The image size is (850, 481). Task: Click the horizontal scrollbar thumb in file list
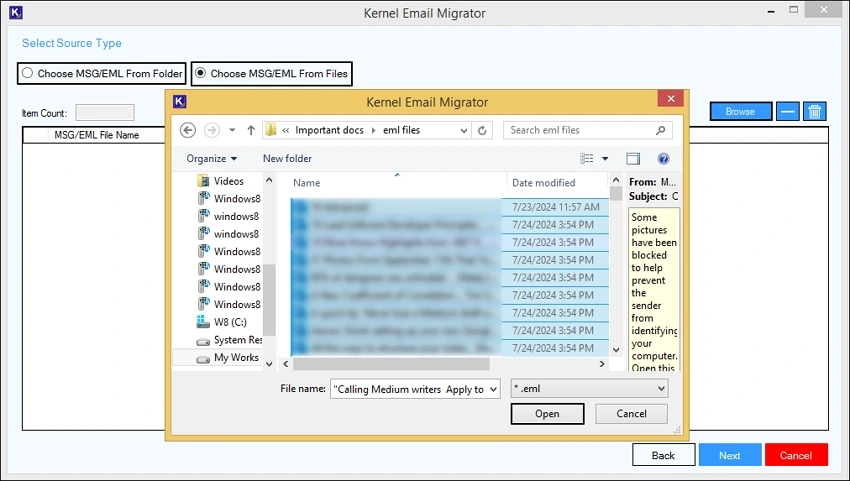(x=391, y=364)
